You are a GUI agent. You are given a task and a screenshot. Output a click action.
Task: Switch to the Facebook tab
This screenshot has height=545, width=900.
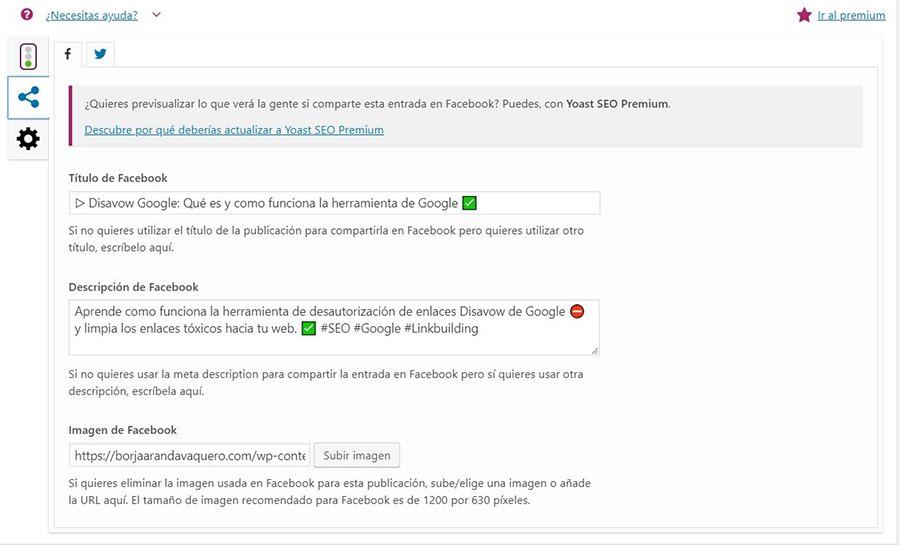68,54
